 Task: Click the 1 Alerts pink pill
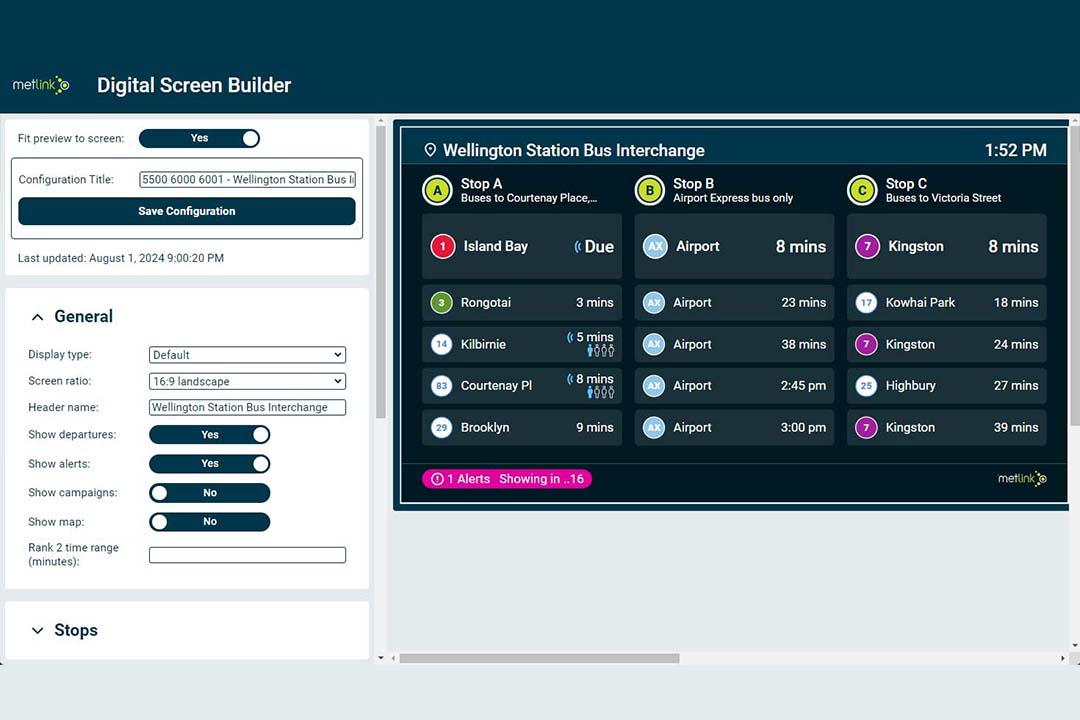(507, 479)
